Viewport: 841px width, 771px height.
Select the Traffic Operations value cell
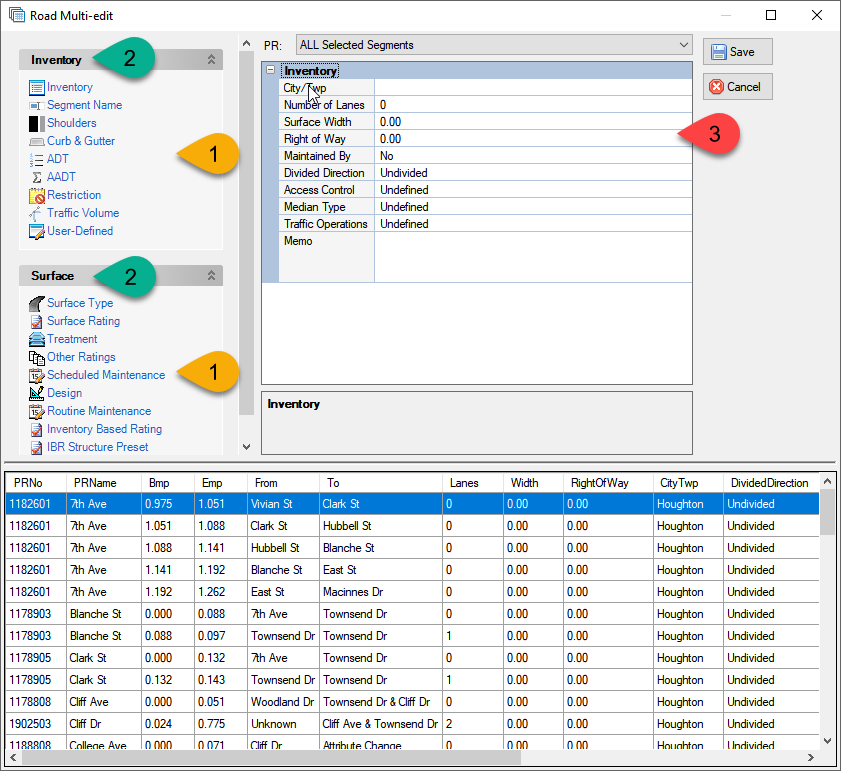click(x=533, y=224)
